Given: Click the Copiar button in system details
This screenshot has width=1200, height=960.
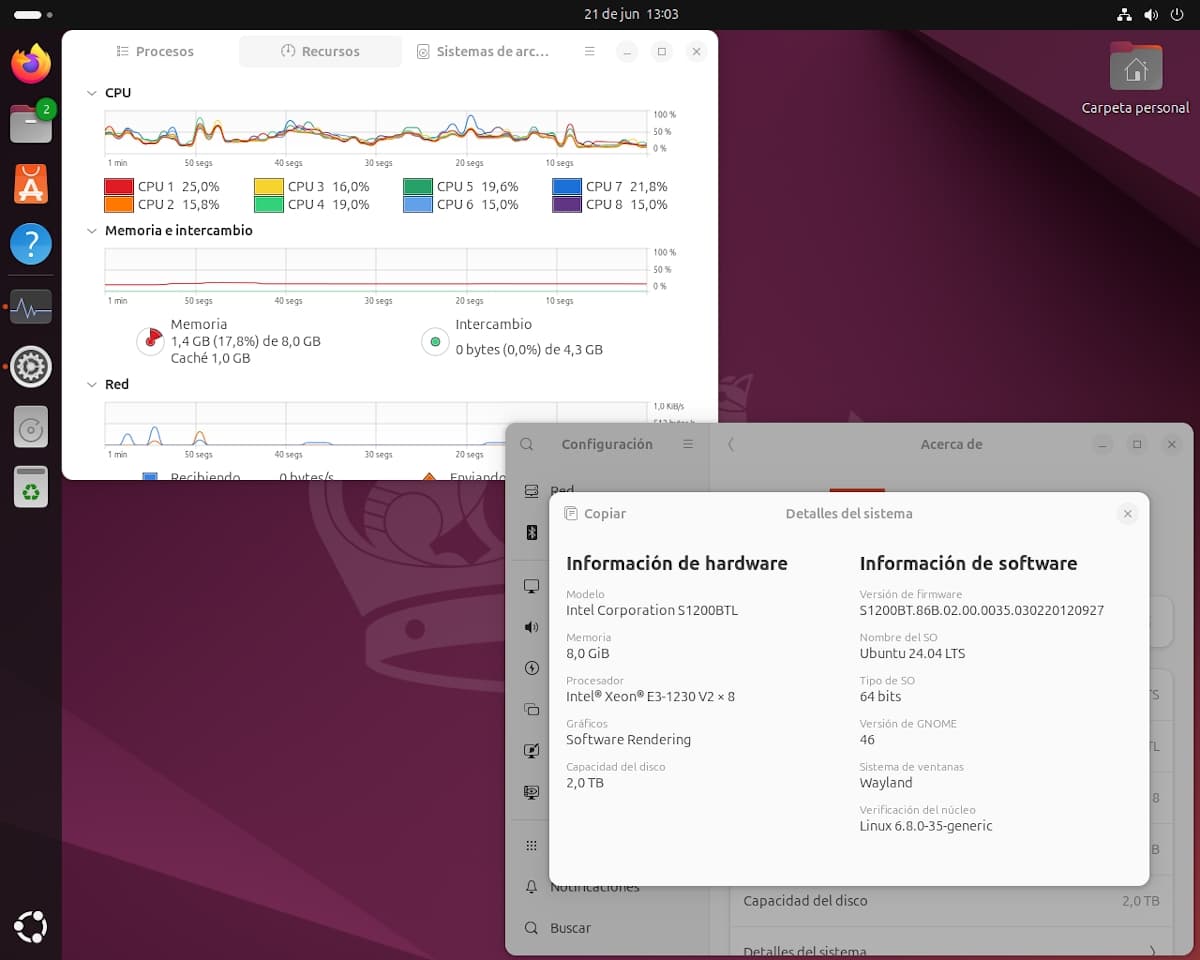Looking at the screenshot, I should click(595, 513).
